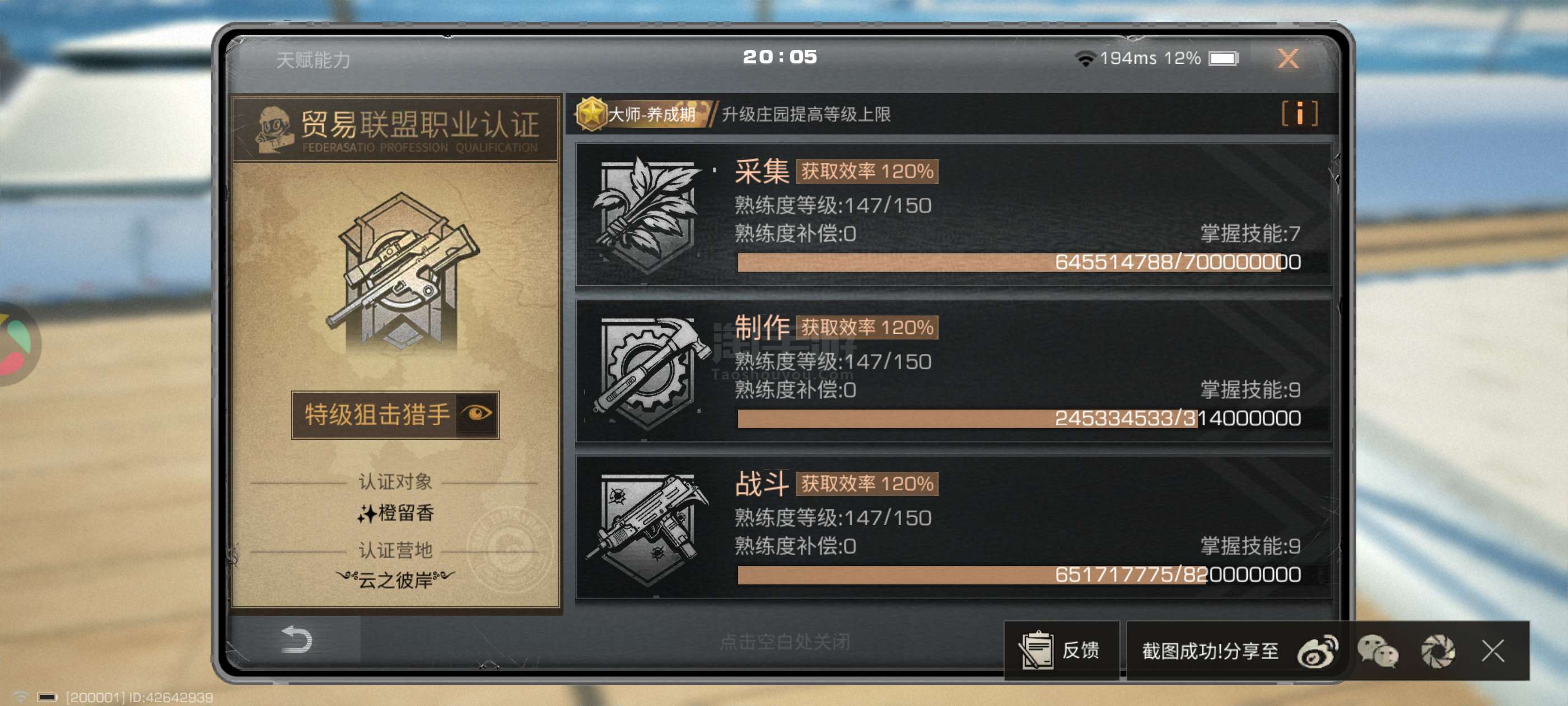This screenshot has height=706, width=1568.
Task: Tap the 采集 gathering leaf badge icon
Action: point(646,215)
